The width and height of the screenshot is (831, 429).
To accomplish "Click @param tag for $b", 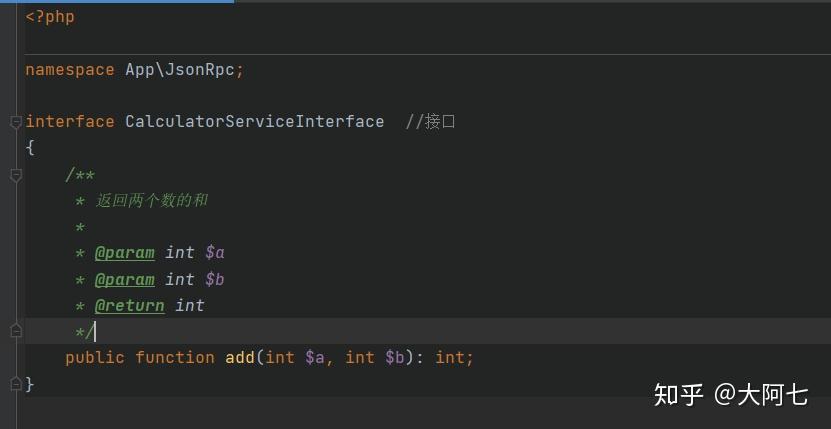I will (125, 279).
